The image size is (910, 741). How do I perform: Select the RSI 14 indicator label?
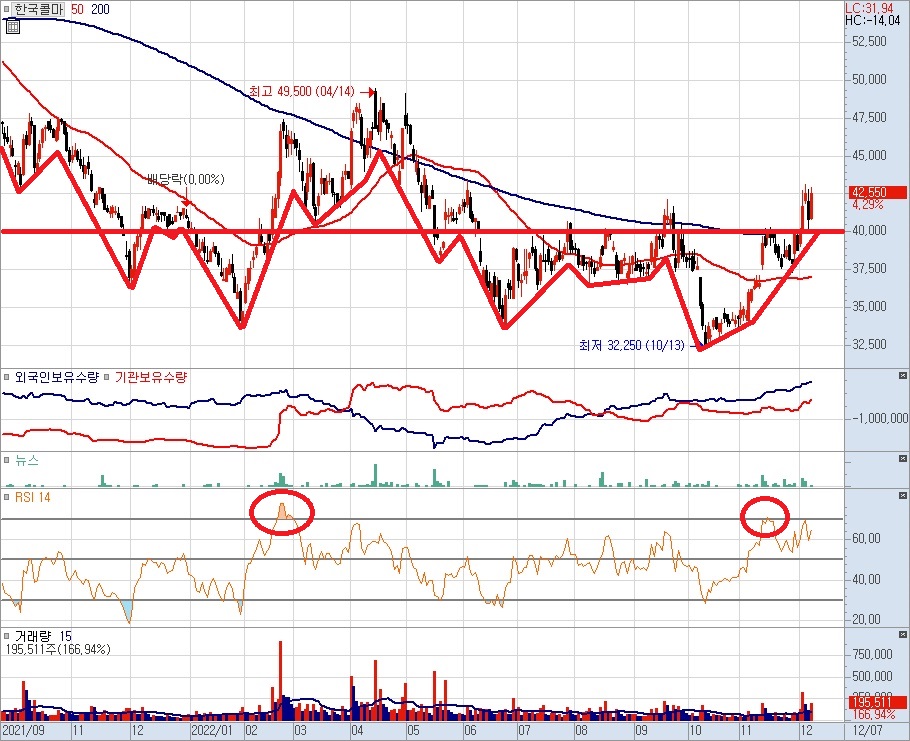coord(32,497)
